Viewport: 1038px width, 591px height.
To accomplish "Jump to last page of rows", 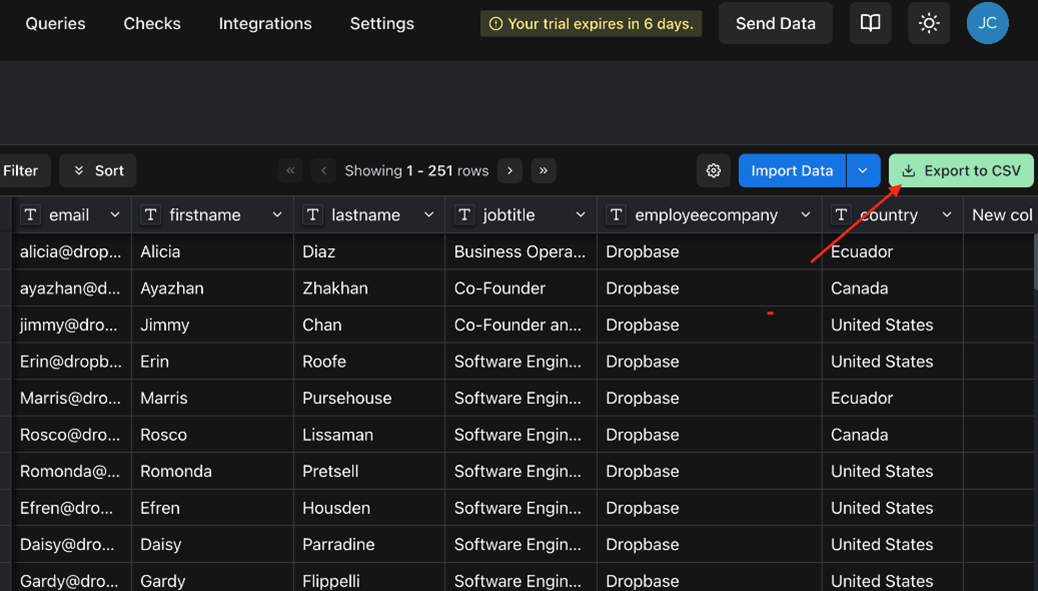I will click(543, 171).
